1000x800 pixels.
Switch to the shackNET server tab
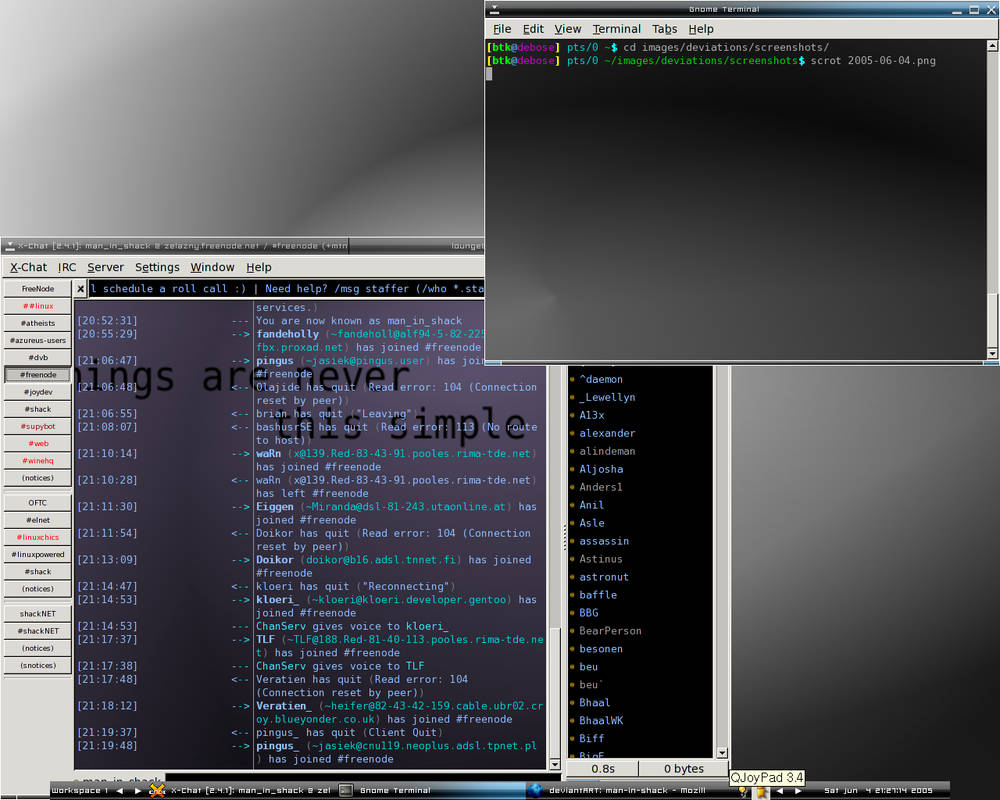38,614
